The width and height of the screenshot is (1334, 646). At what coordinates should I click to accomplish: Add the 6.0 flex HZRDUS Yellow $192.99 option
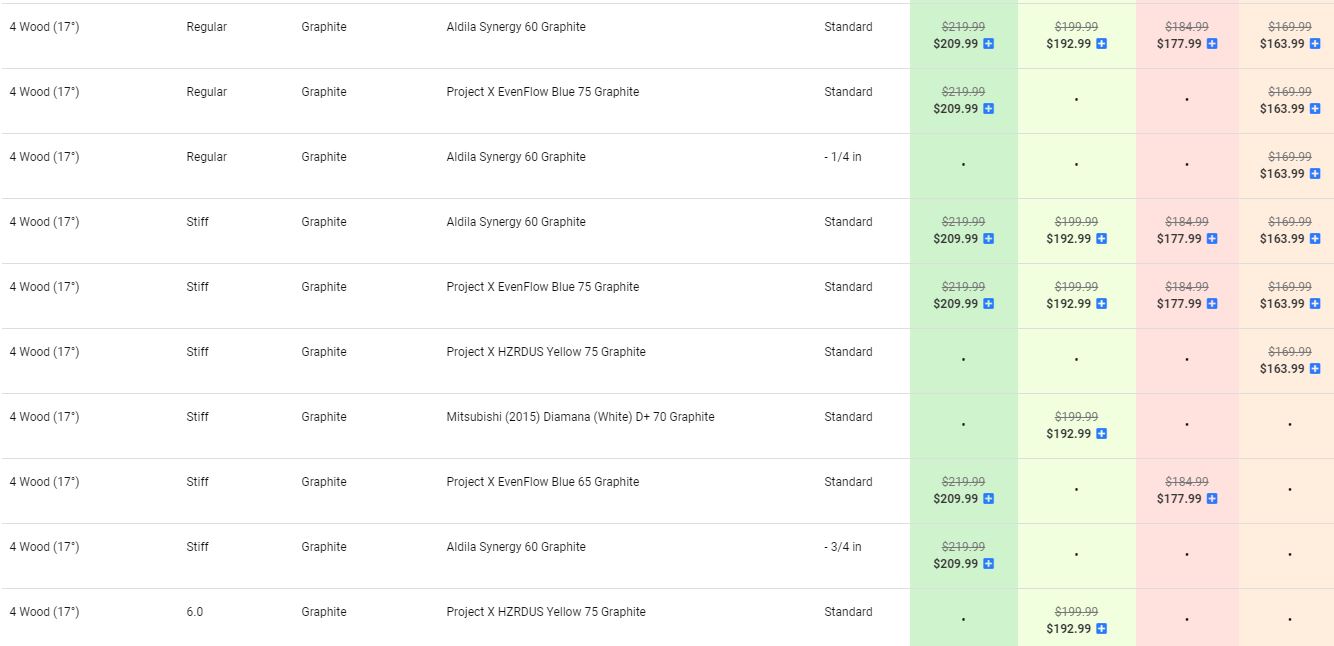click(1102, 629)
